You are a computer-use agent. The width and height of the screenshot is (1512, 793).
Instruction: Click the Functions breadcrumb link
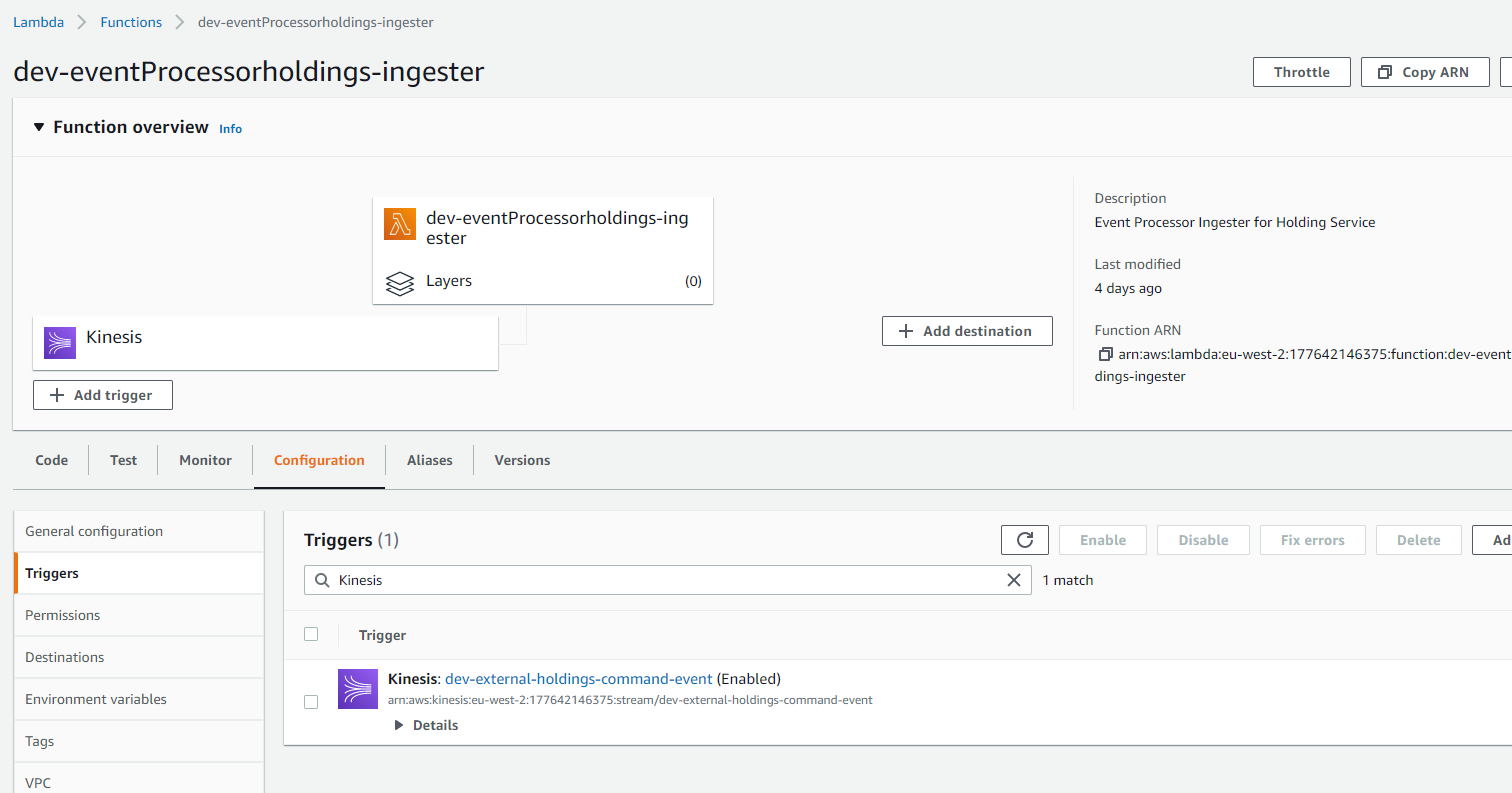pos(131,22)
